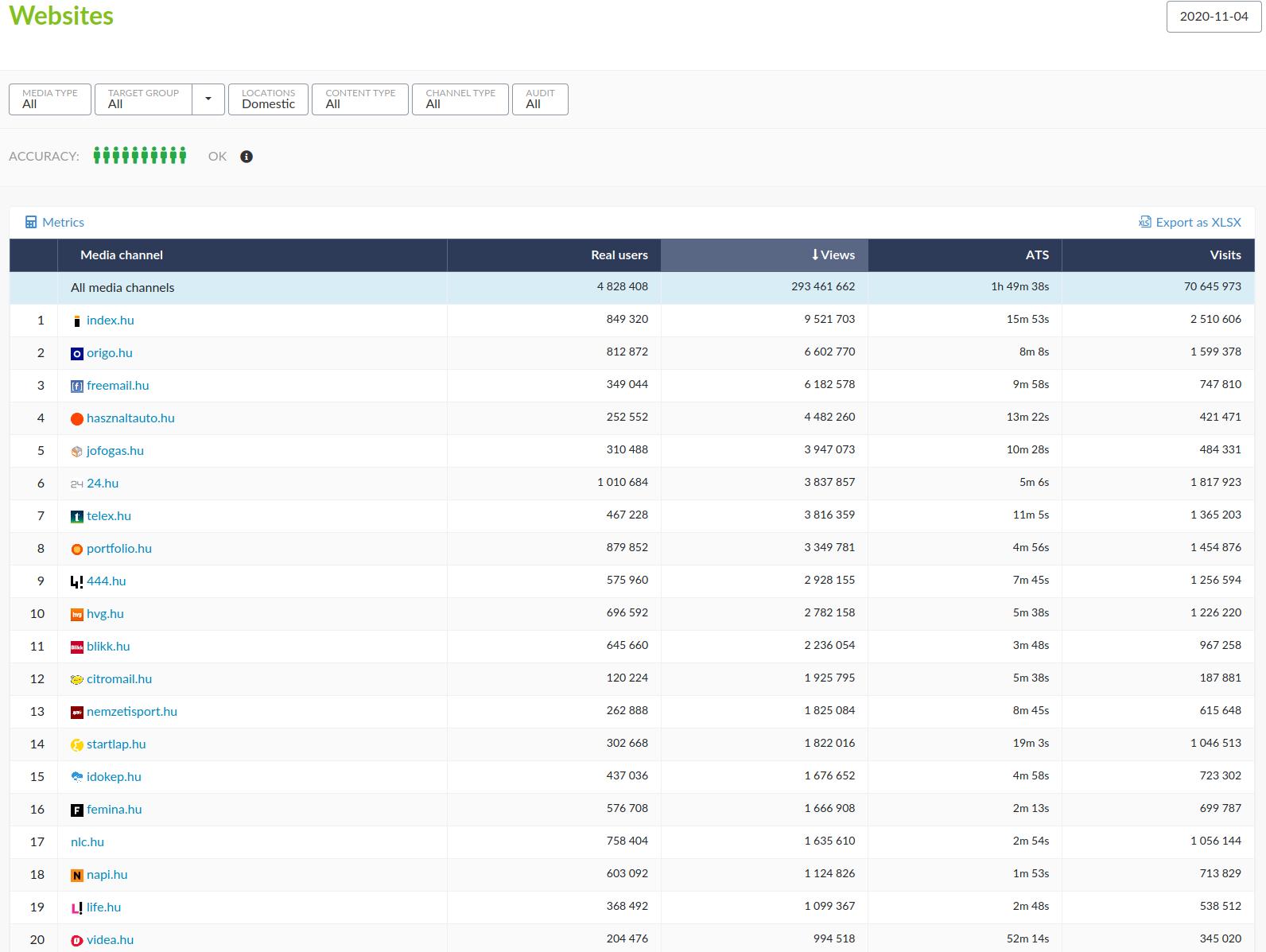Open the origo.hu link
Viewport: 1266px width, 952px height.
(110, 353)
